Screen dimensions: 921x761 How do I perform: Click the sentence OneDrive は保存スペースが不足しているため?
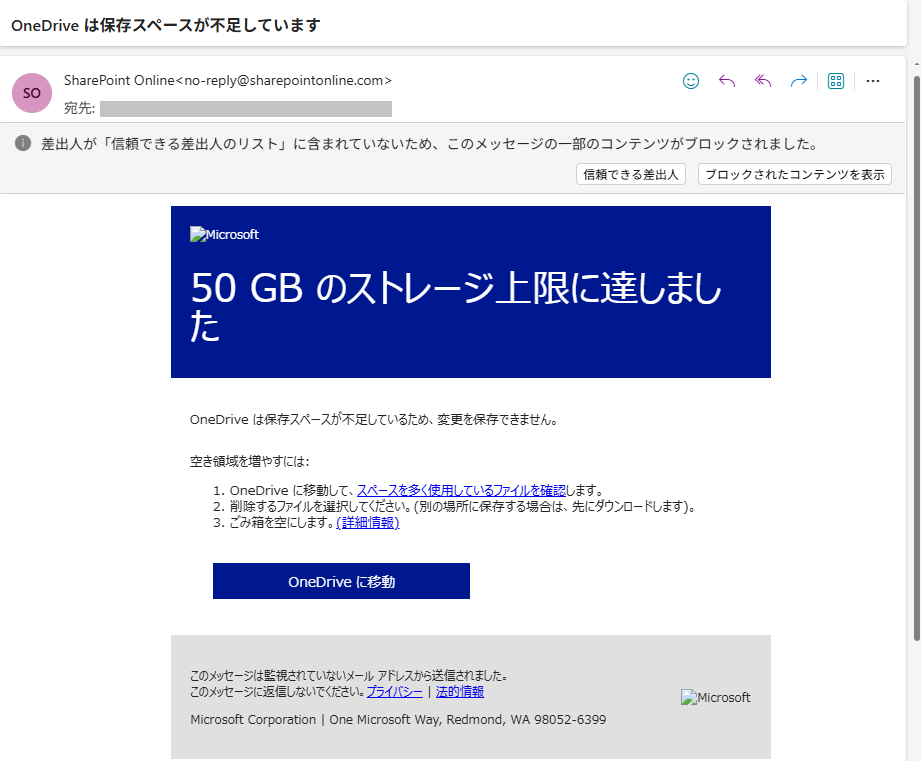(374, 420)
